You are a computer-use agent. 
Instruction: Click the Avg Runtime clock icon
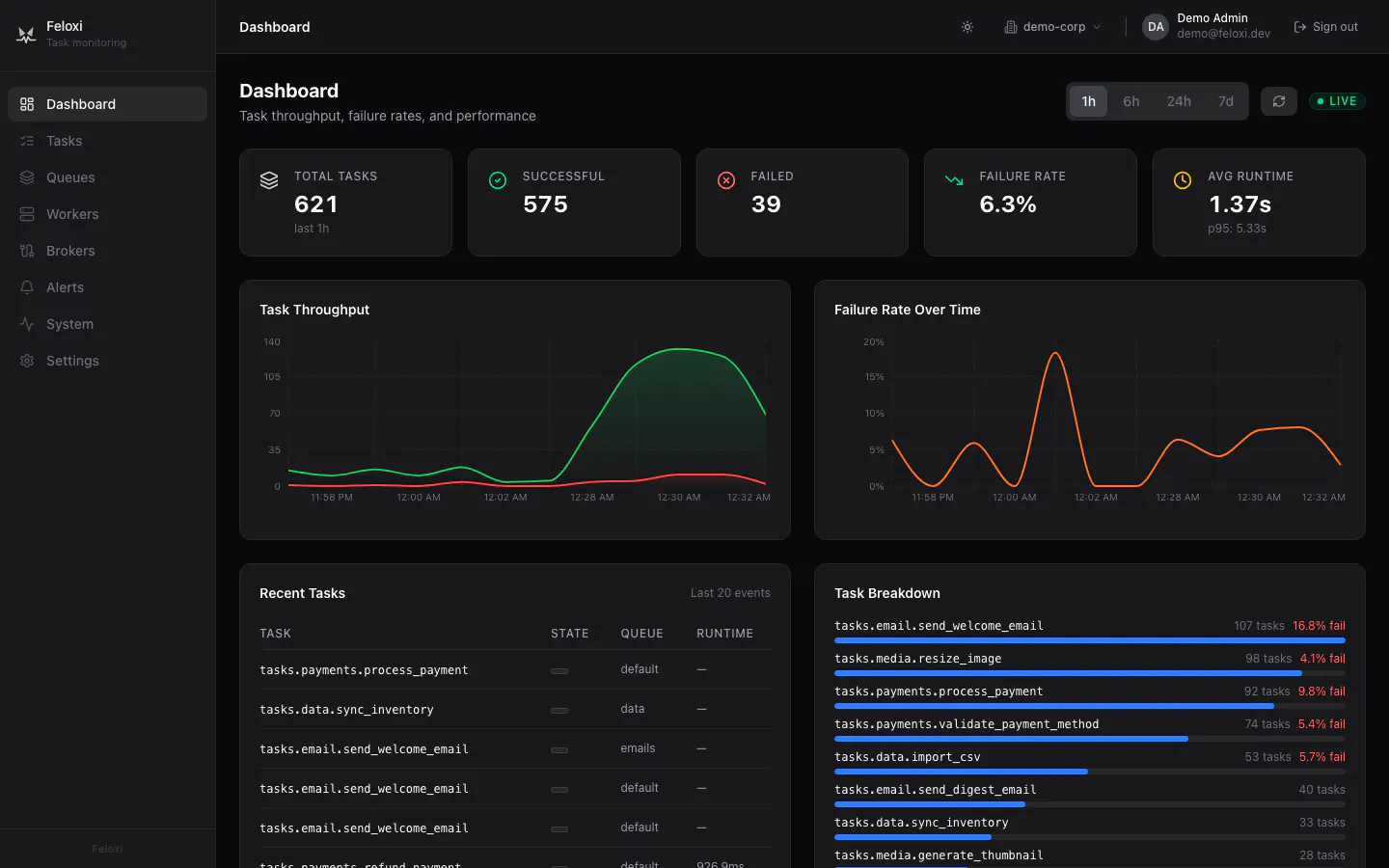pos(1183,180)
